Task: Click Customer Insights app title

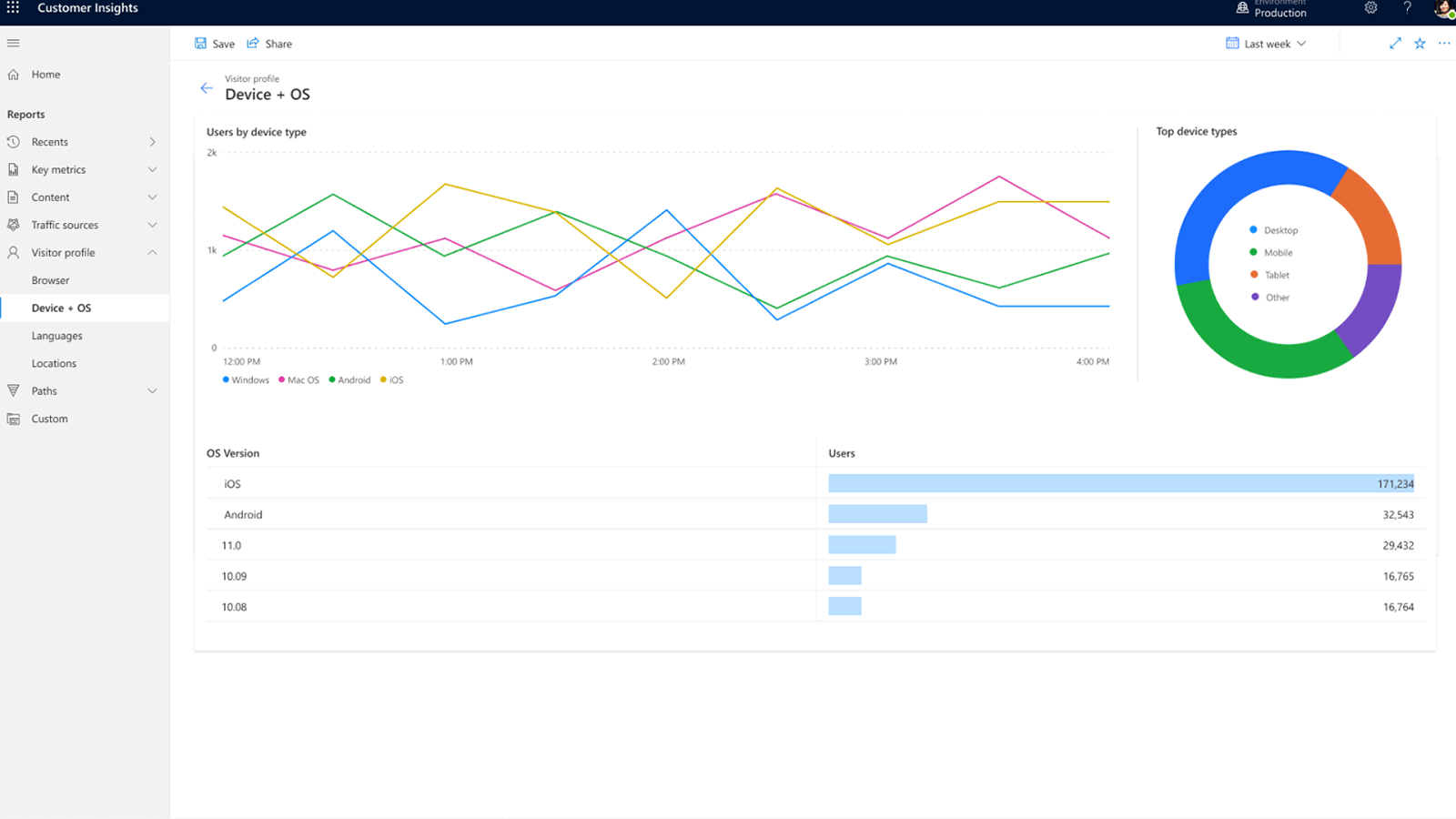Action: pyautogui.click(x=88, y=7)
